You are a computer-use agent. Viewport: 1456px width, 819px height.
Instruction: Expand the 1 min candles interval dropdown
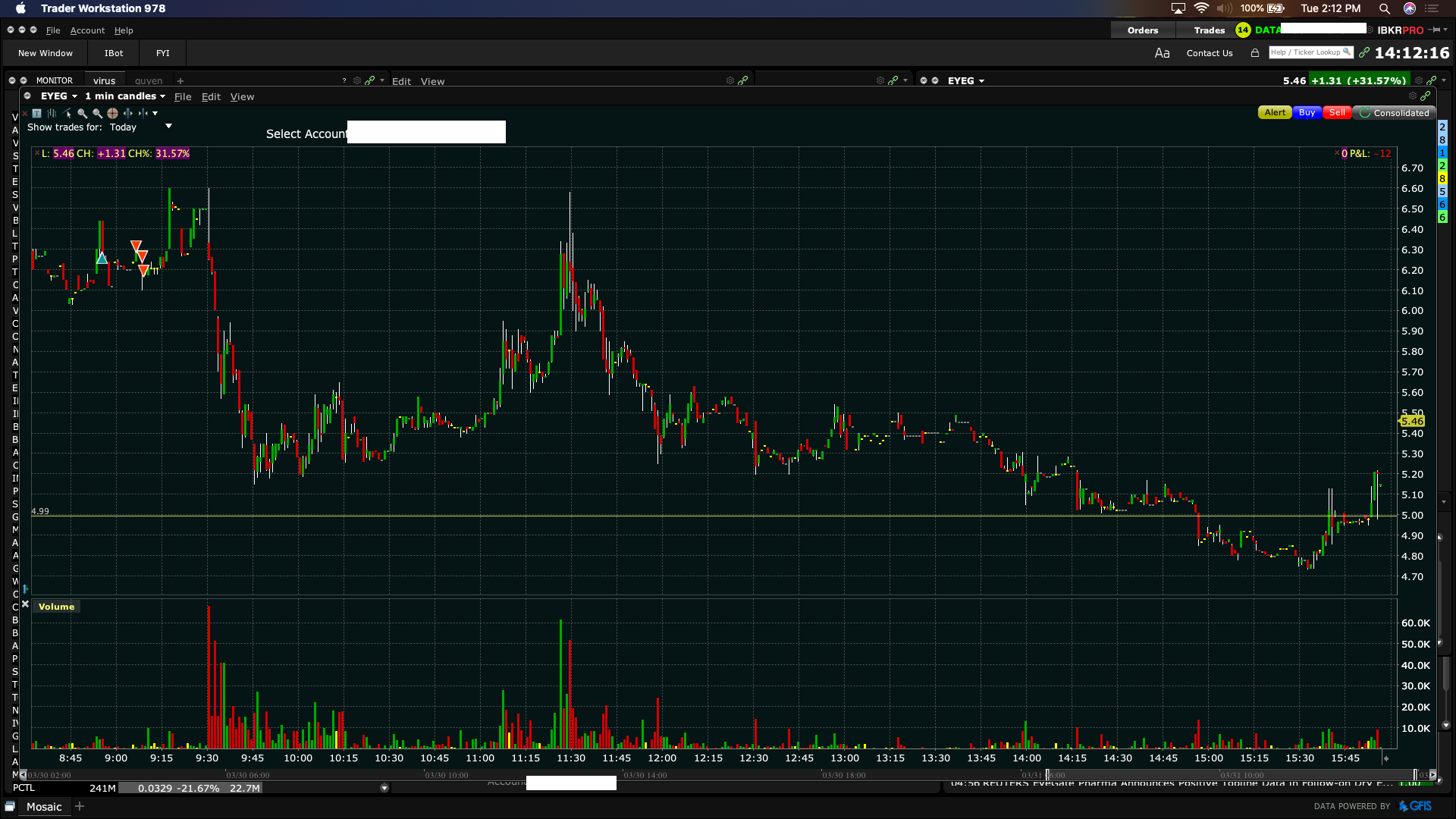[125, 96]
